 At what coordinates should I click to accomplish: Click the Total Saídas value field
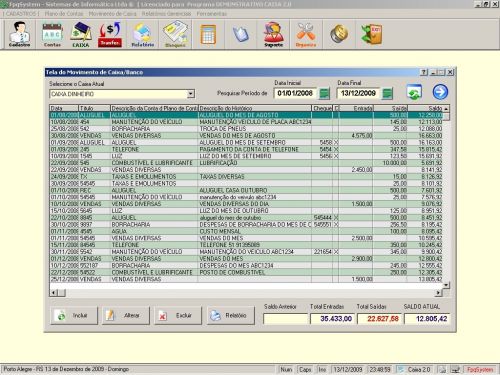[x=379, y=319]
